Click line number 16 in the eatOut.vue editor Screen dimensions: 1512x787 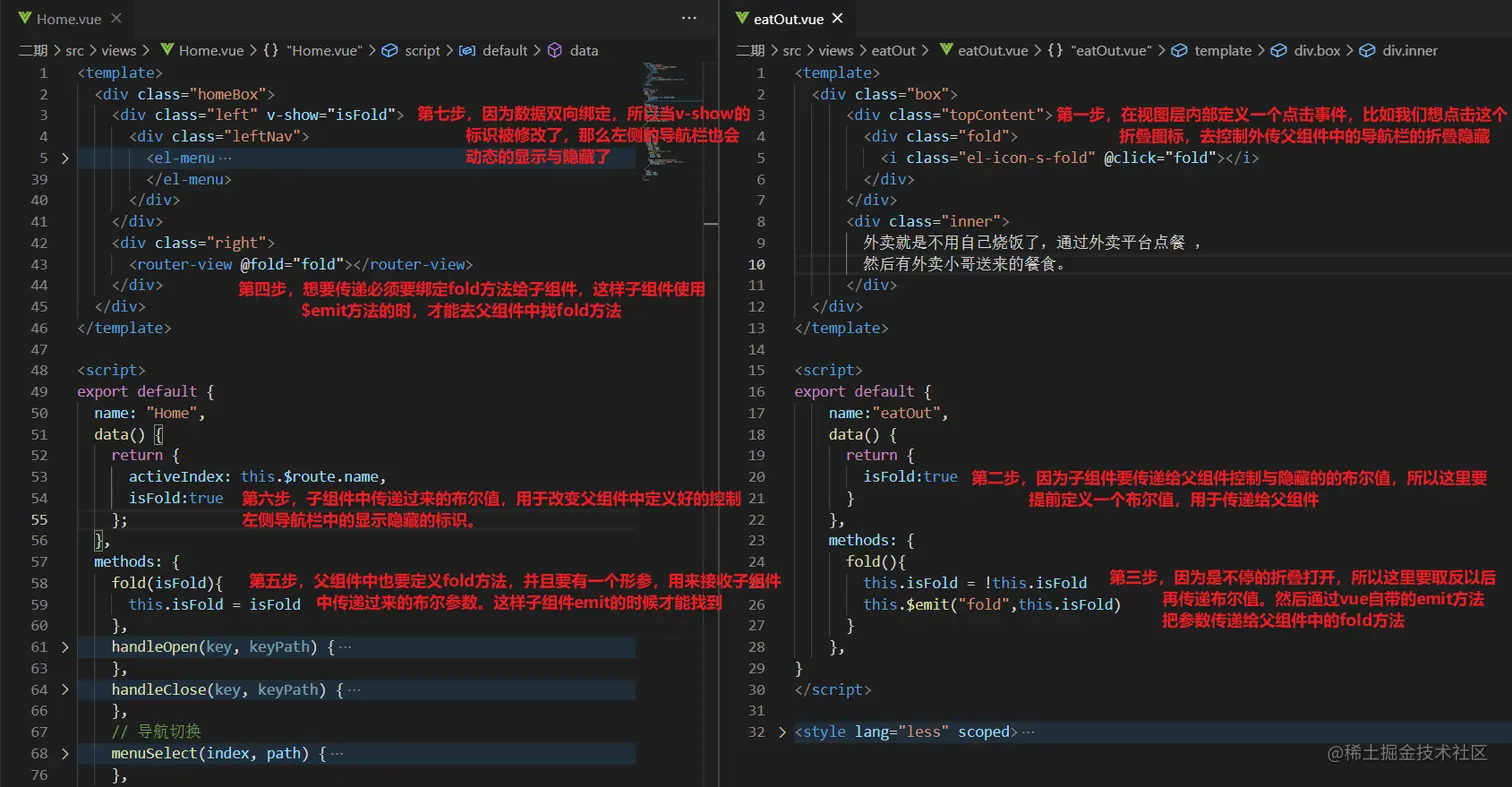[756, 392]
